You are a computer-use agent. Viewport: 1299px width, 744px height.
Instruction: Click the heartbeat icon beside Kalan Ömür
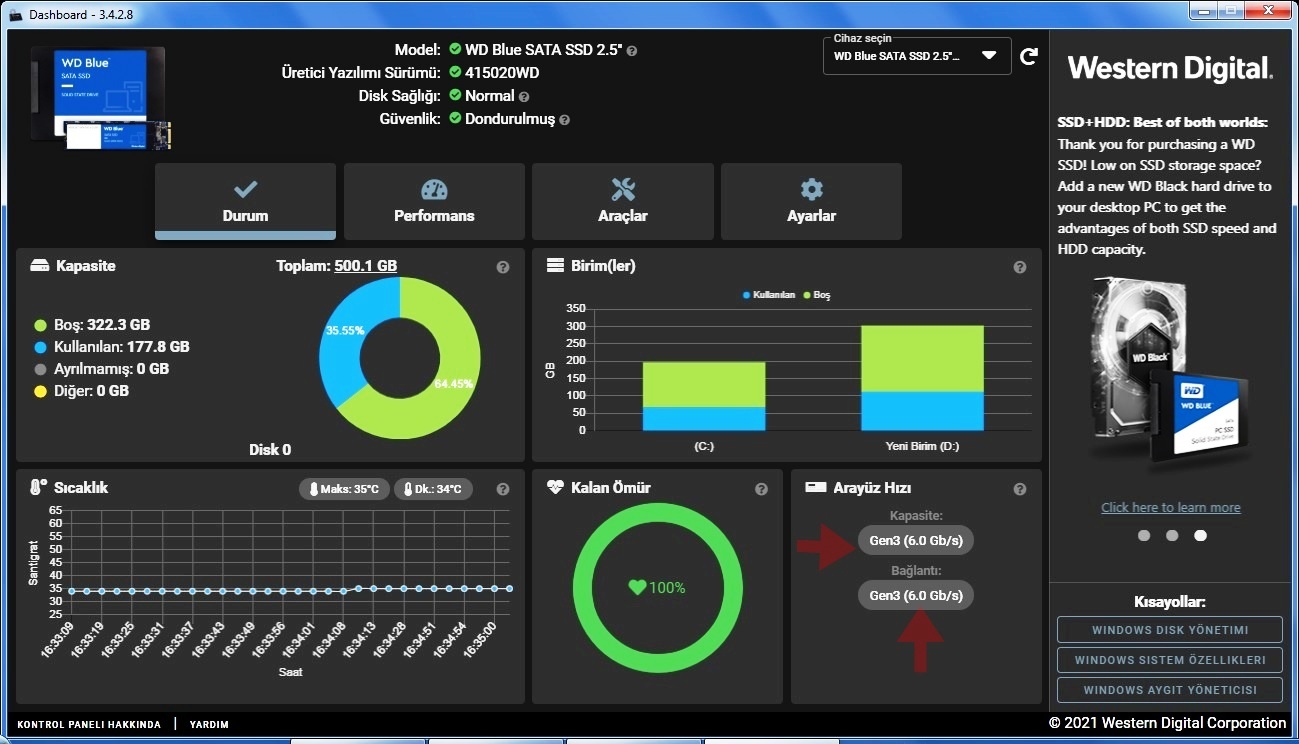556,488
